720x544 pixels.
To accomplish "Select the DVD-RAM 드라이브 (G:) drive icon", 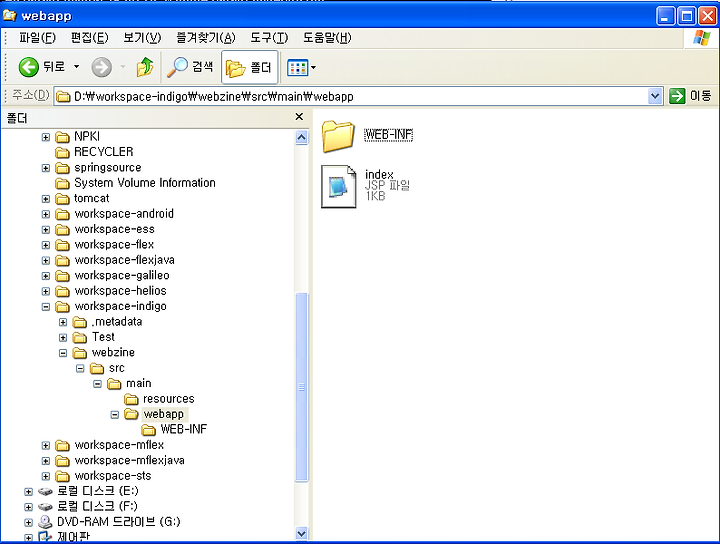I will 45,522.
